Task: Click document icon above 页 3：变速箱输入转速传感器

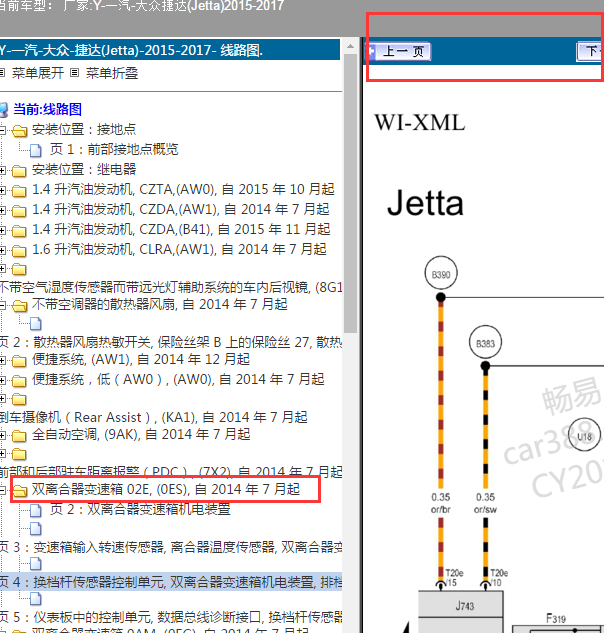Action: pos(36,528)
